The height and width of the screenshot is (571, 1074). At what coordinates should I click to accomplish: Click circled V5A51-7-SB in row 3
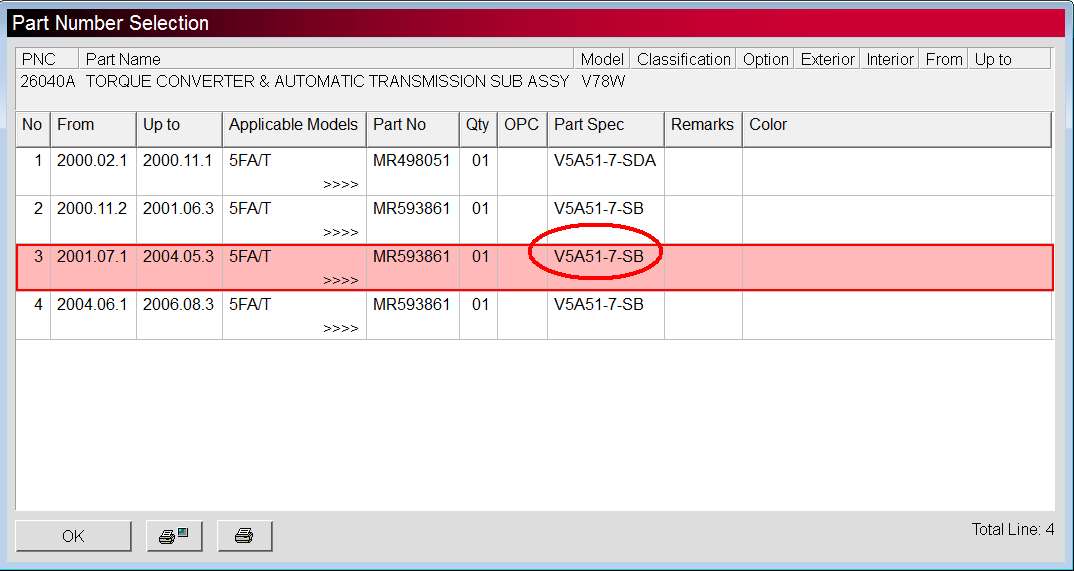coord(598,257)
